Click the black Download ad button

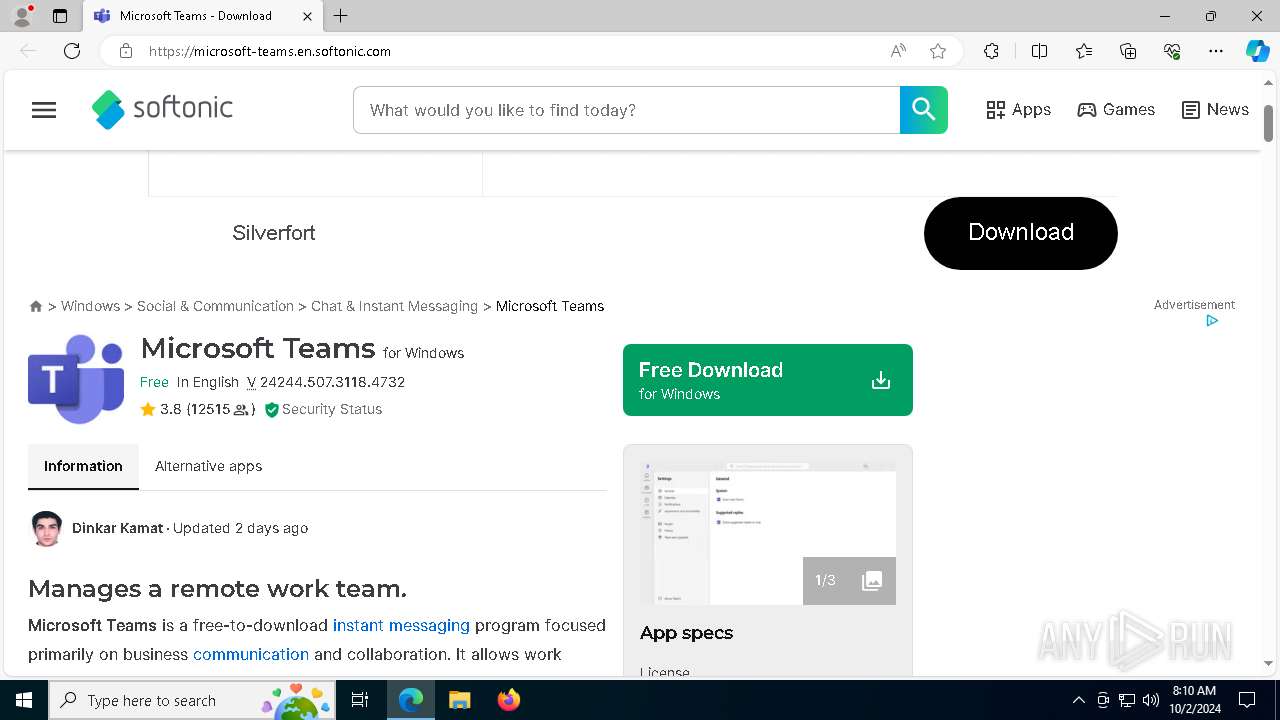click(x=1020, y=233)
